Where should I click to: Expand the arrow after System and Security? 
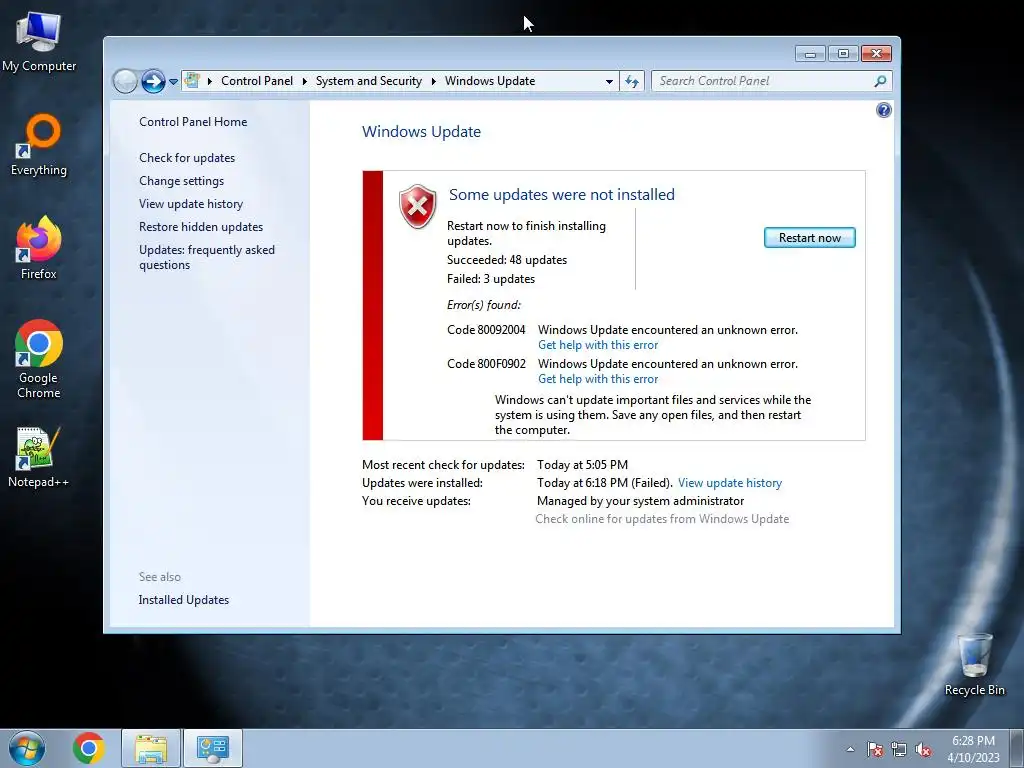pos(433,81)
